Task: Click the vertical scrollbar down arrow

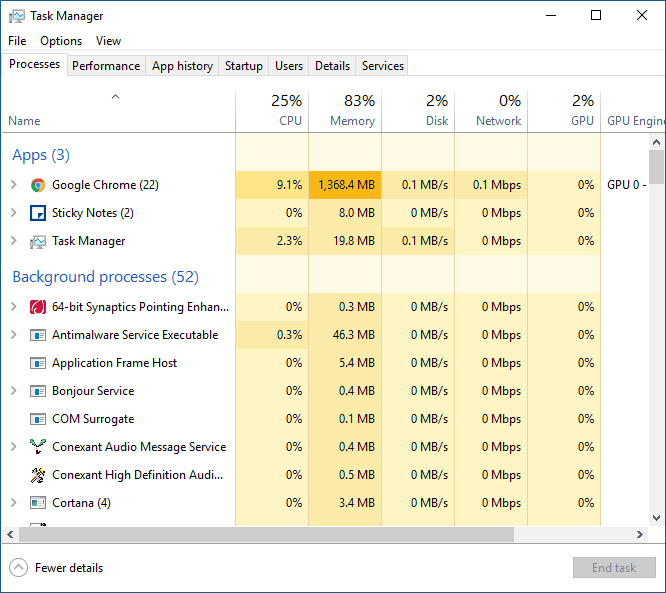Action: click(657, 518)
